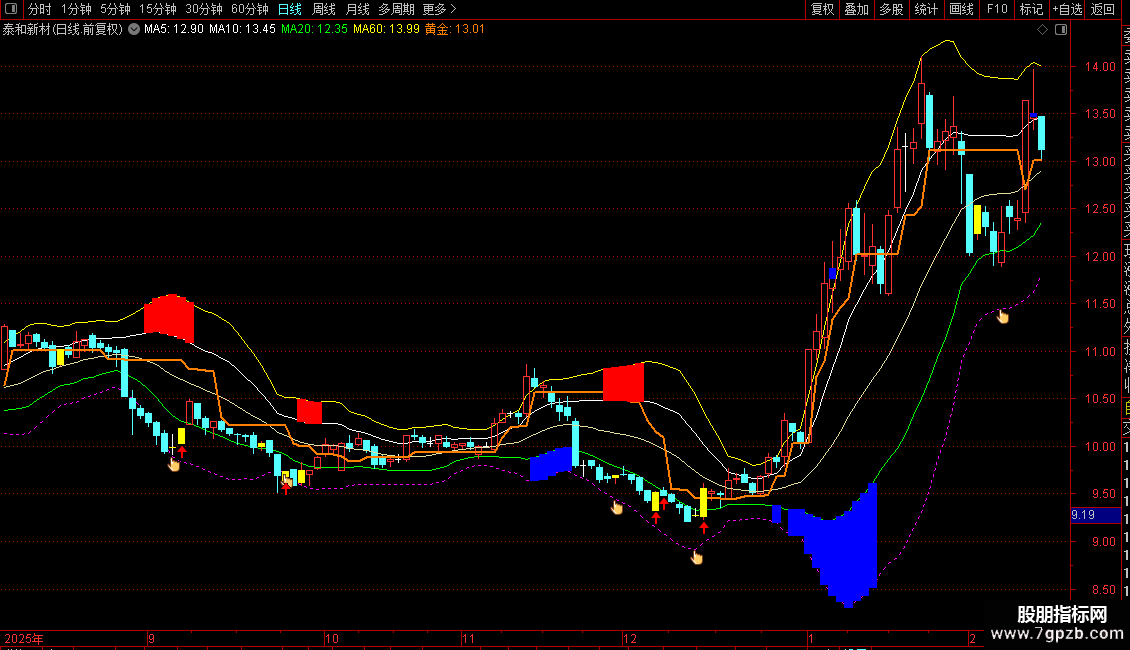The image size is (1130, 650).
Task: Click the 复权 adjustment button
Action: pyautogui.click(x=822, y=9)
